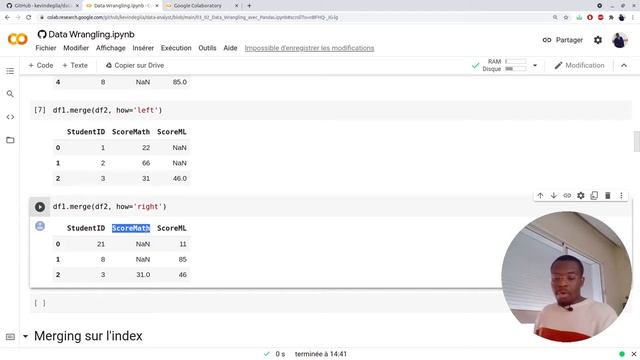Click the notebook vertical scrollbar thumb

(x=636, y=141)
